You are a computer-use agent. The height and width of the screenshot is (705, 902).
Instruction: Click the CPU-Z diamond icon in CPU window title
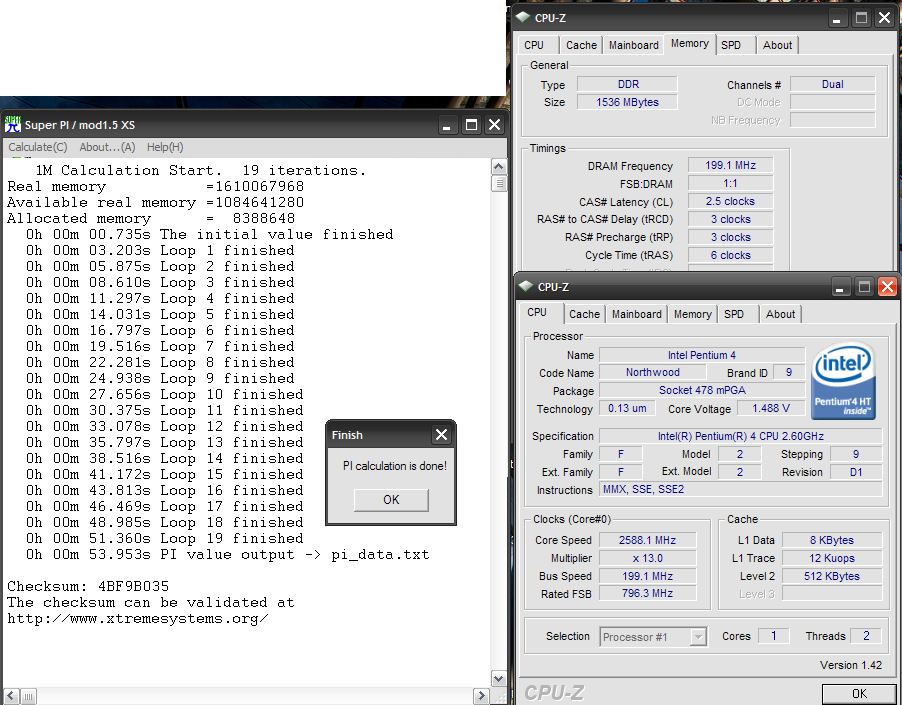pos(525,286)
